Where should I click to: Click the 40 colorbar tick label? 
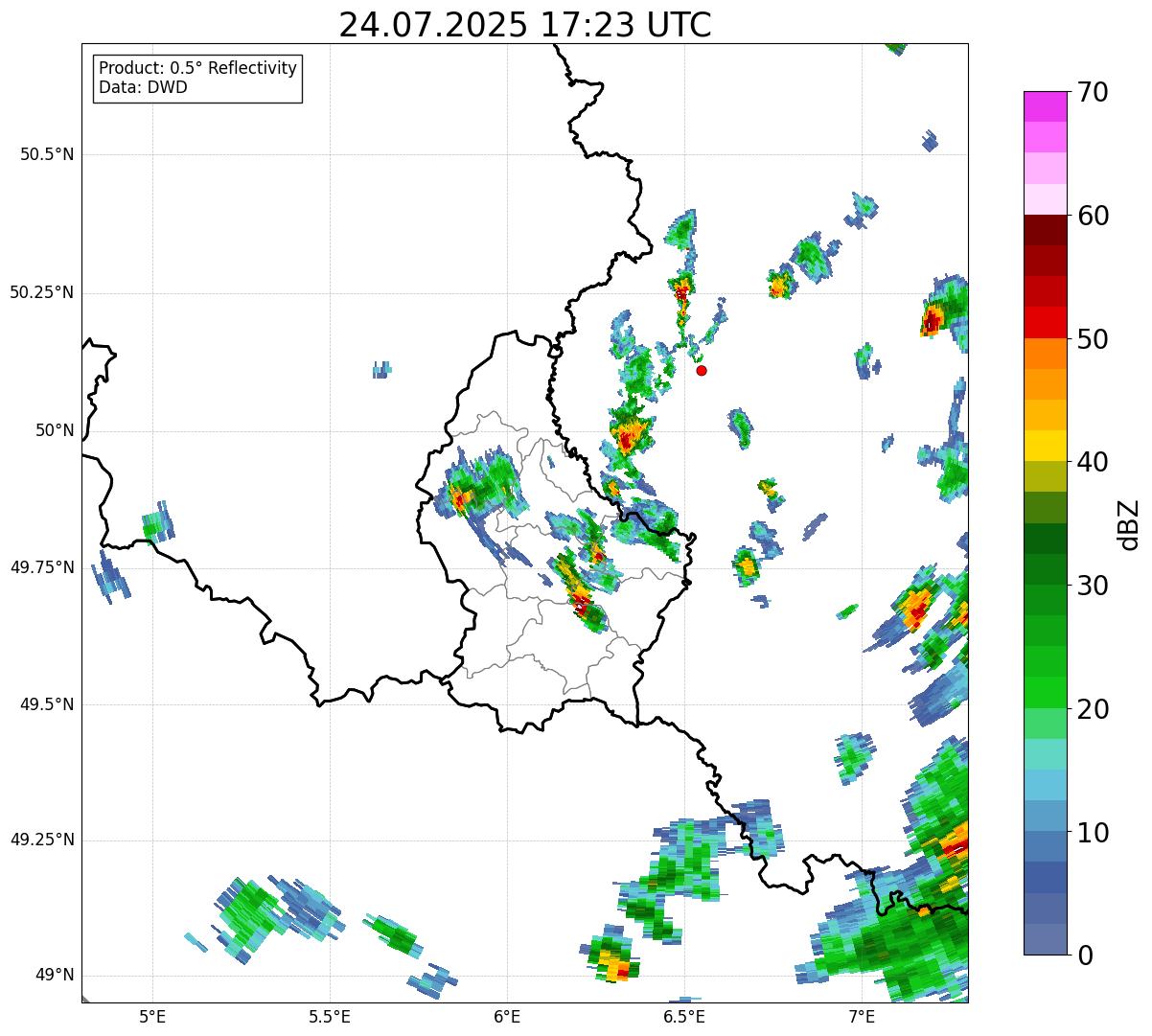[1093, 462]
